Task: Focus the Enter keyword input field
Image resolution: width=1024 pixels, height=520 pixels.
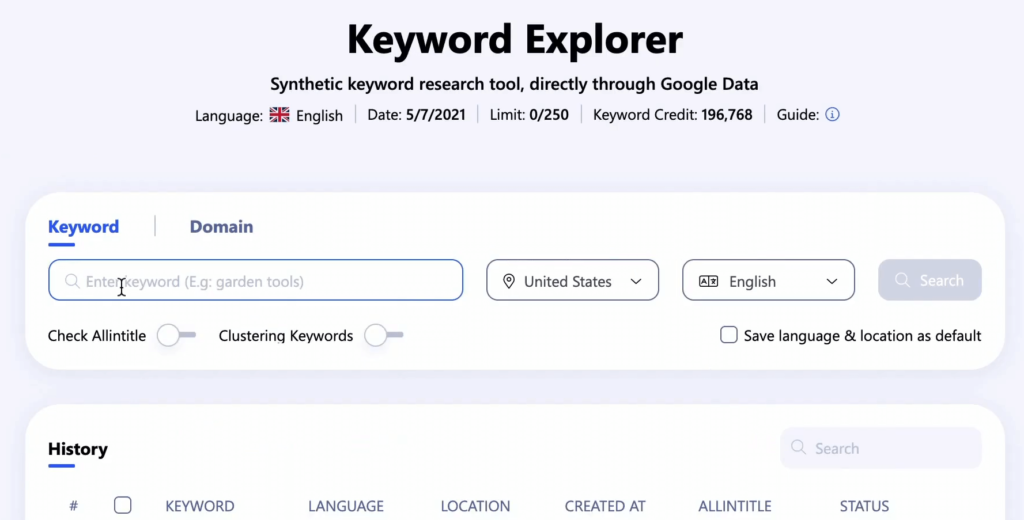Action: point(255,280)
